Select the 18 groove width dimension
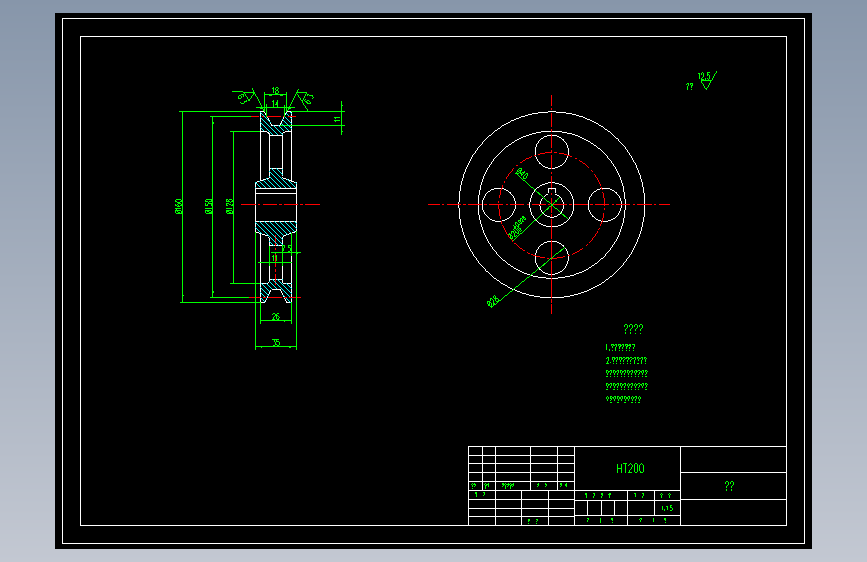 [x=275, y=90]
